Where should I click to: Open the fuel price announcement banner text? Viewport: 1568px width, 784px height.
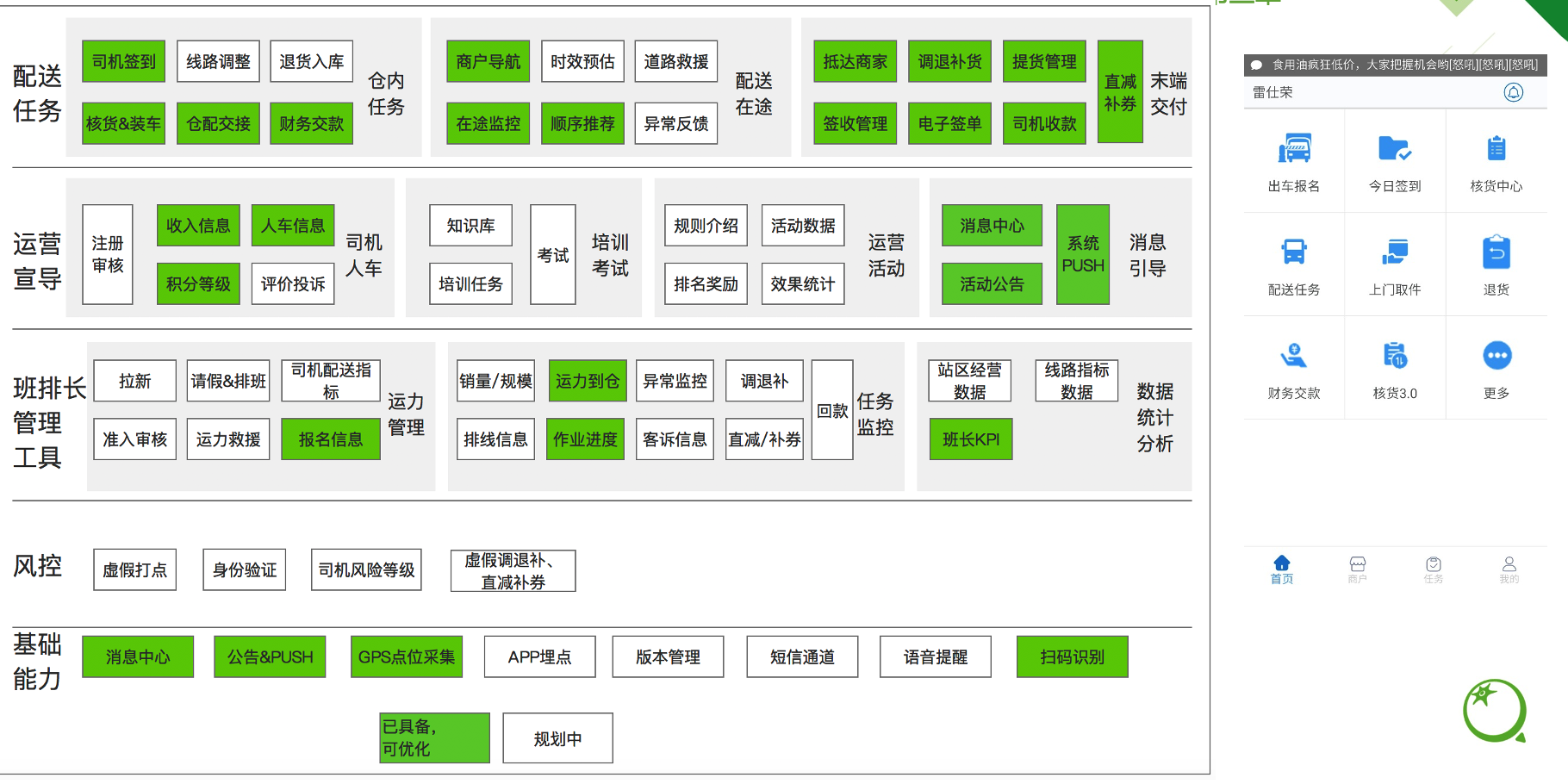click(x=1405, y=65)
